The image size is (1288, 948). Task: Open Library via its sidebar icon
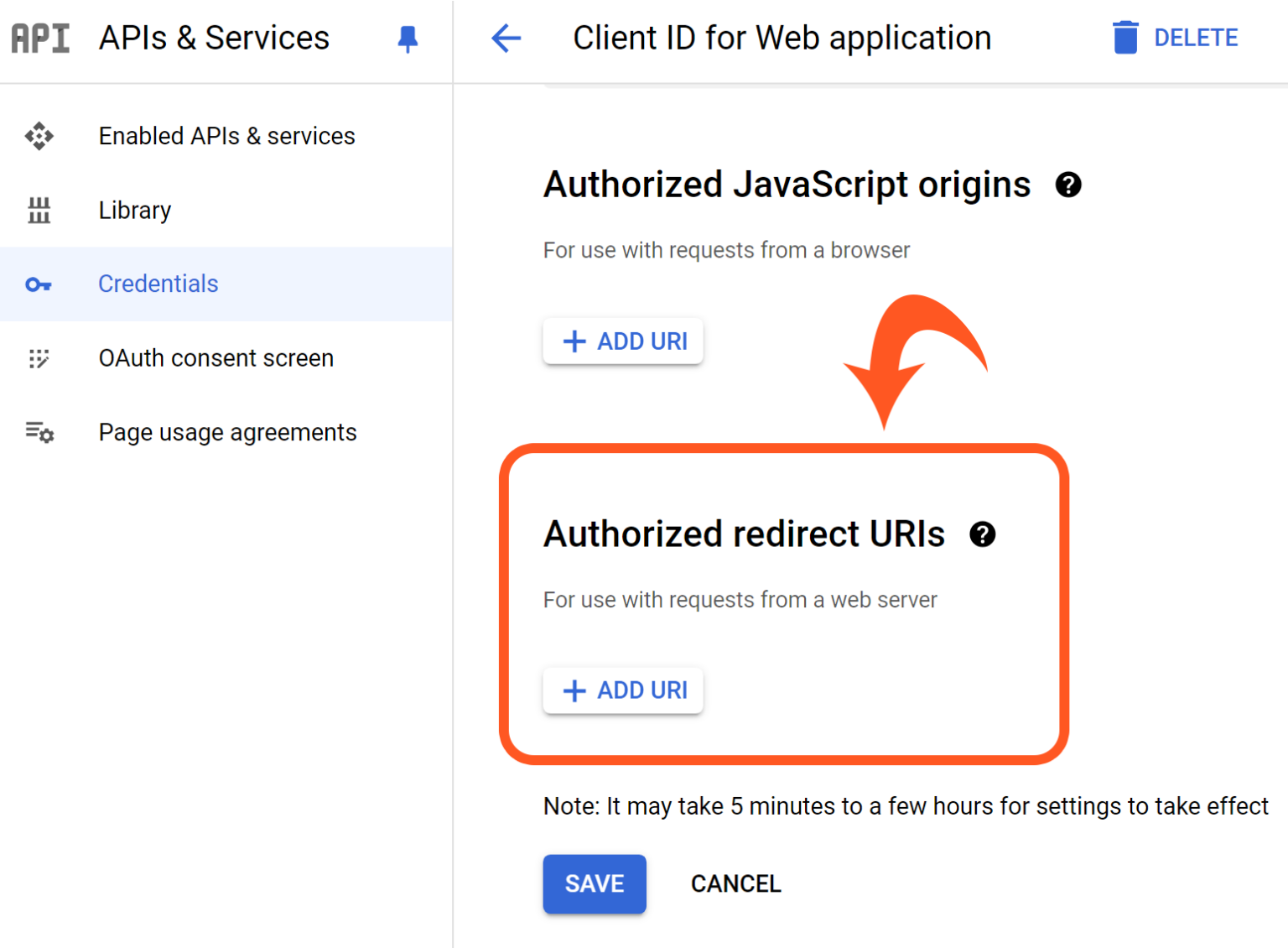39,210
